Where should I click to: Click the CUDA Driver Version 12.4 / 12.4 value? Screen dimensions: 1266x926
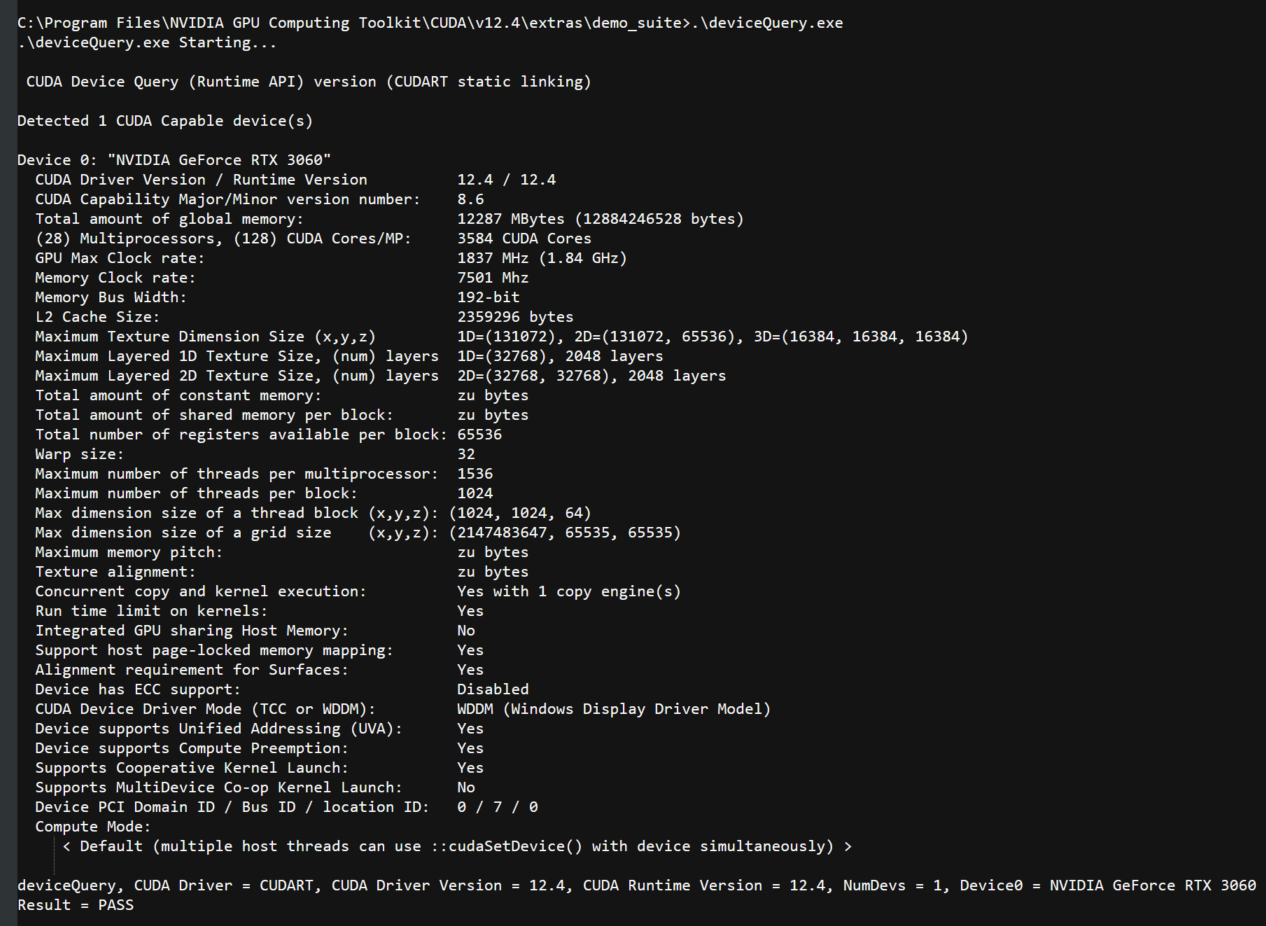point(506,180)
